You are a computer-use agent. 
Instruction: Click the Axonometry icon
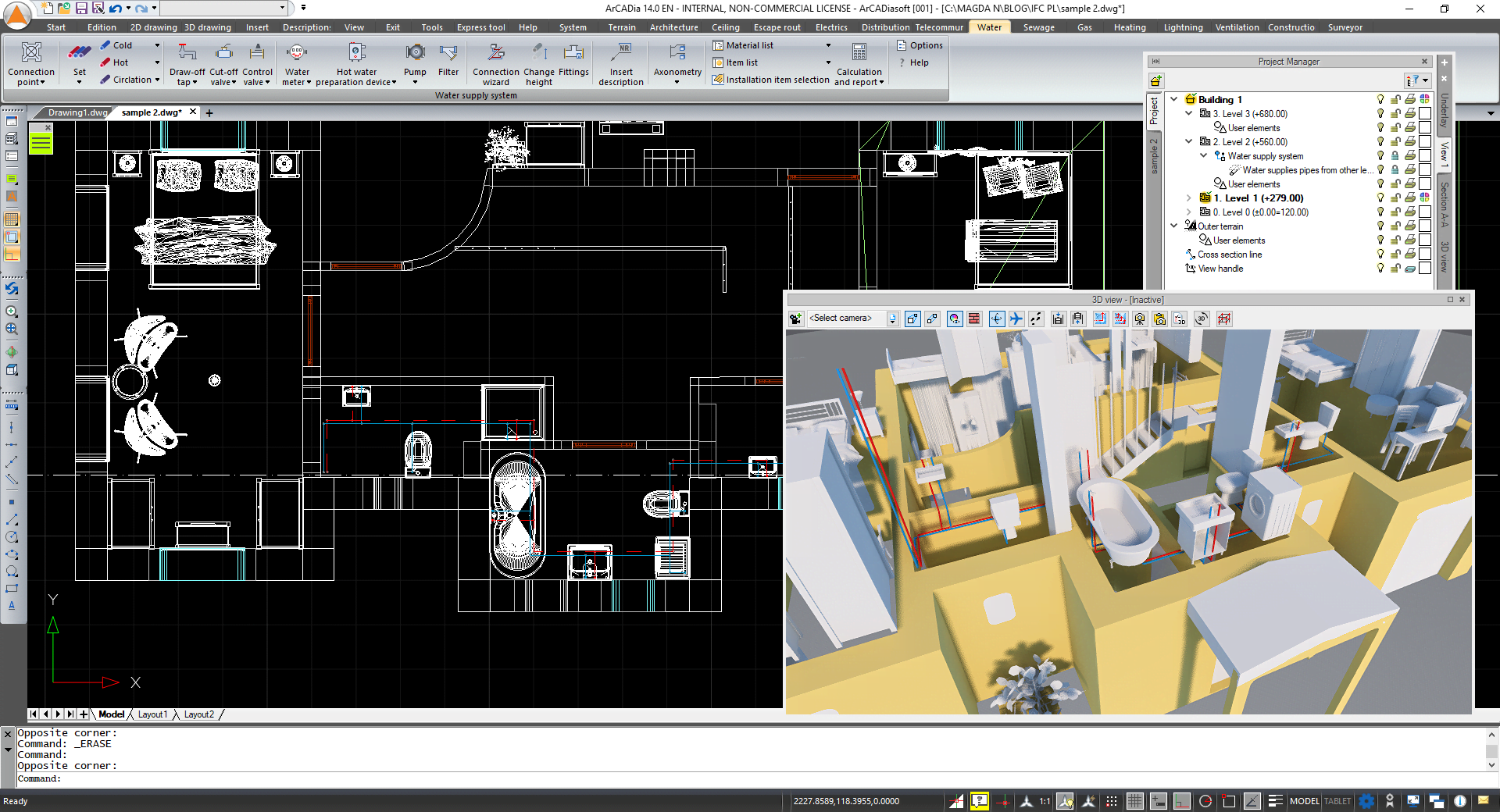point(677,53)
